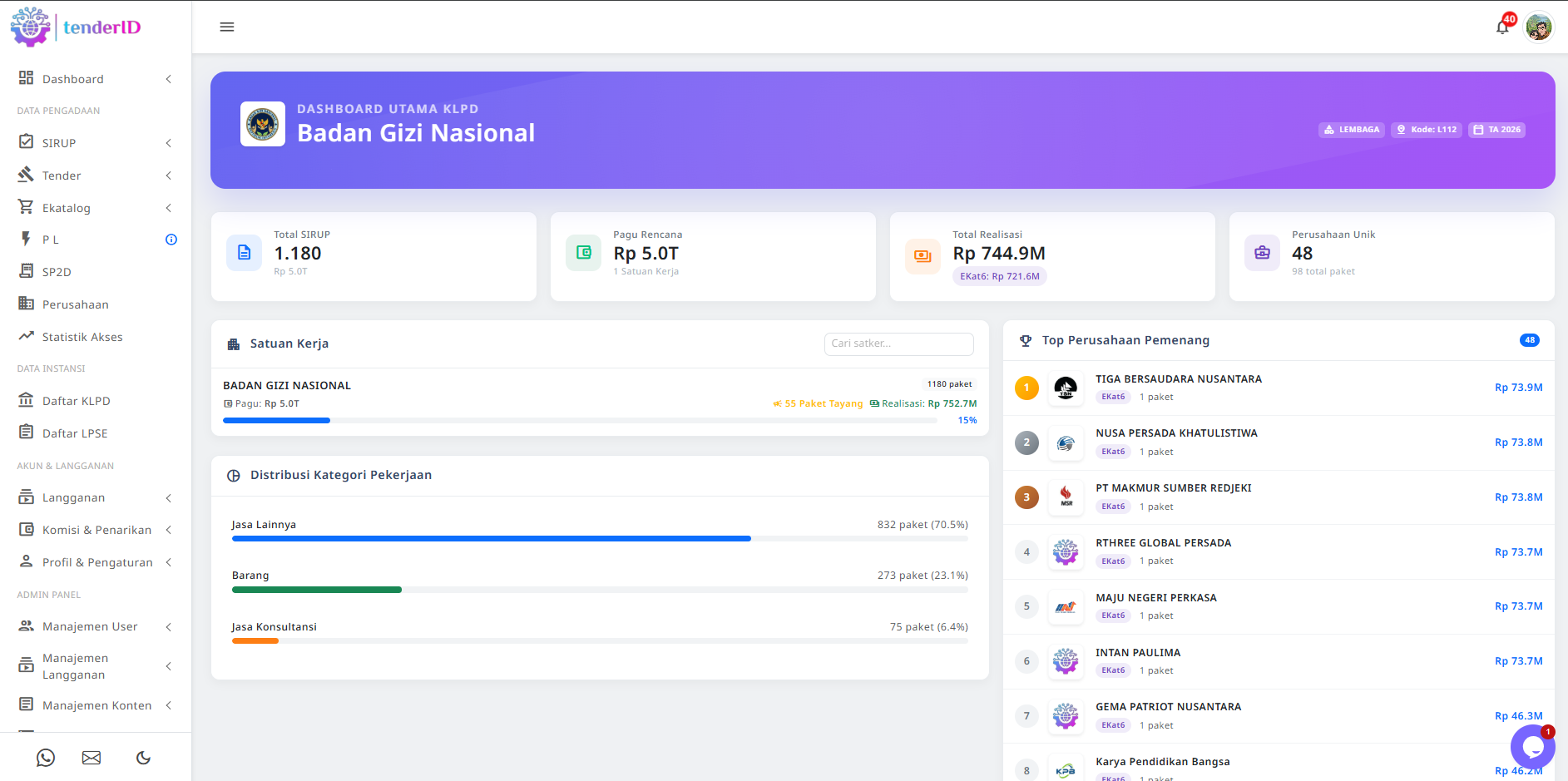Click 55 Paket Tayang link

point(818,403)
